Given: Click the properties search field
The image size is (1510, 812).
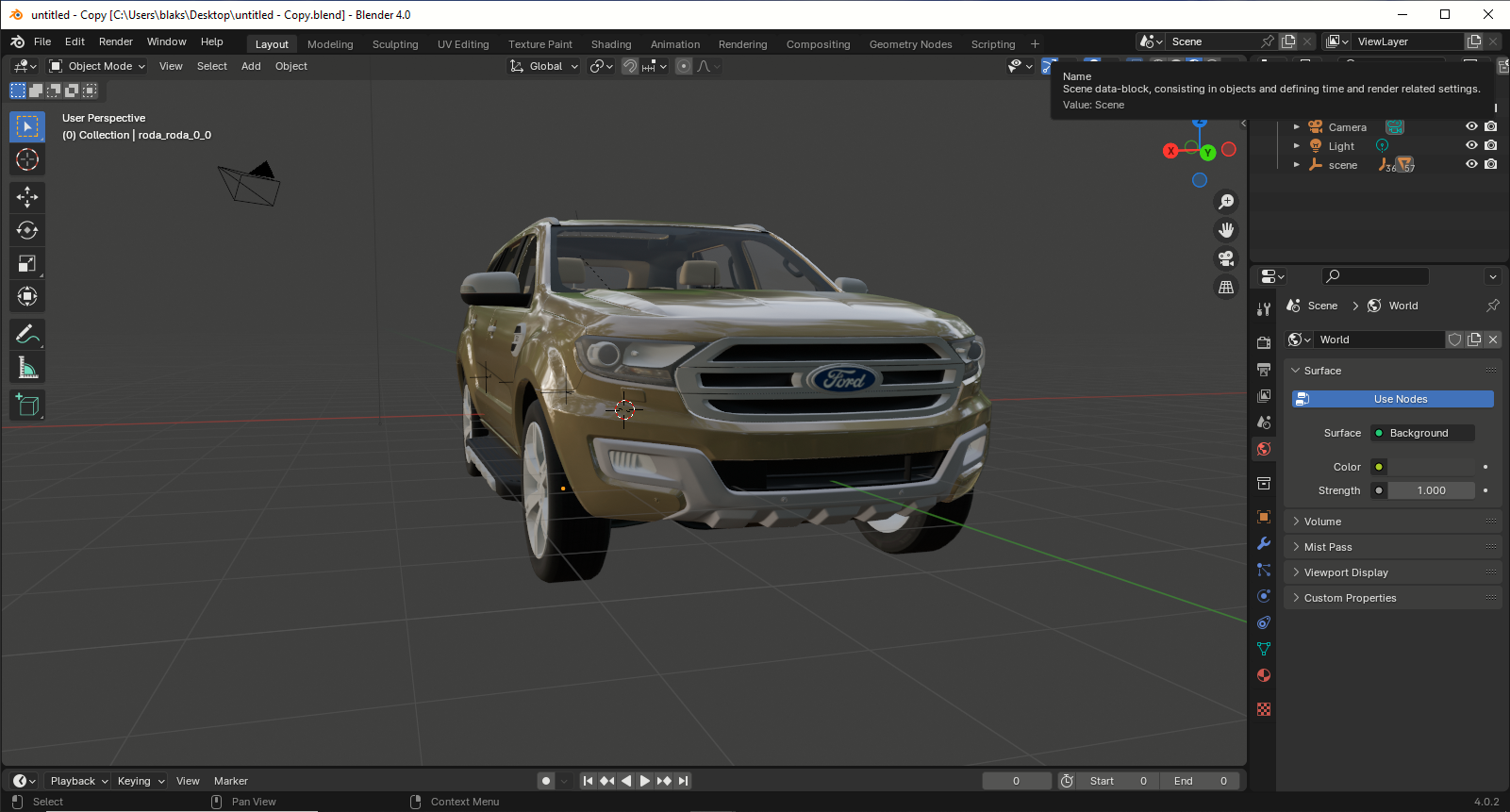Looking at the screenshot, I should [1375, 276].
